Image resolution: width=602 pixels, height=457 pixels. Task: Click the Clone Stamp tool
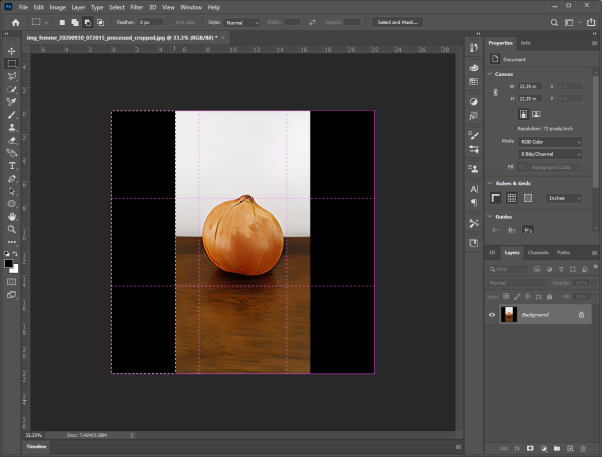[x=12, y=127]
